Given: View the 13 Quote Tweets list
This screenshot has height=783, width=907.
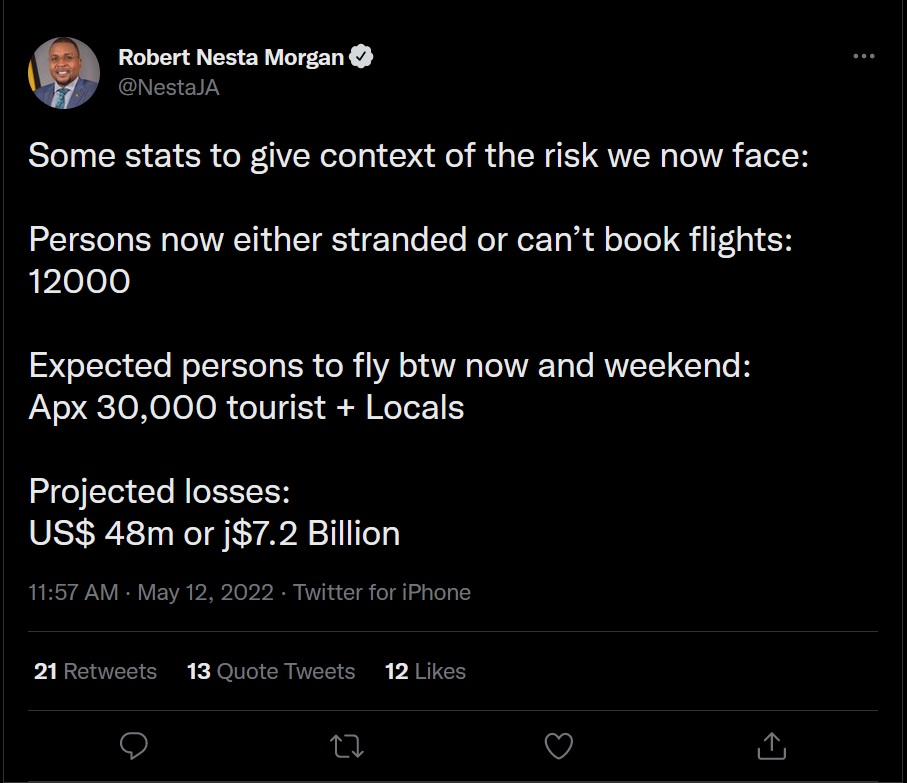Looking at the screenshot, I should click(271, 671).
